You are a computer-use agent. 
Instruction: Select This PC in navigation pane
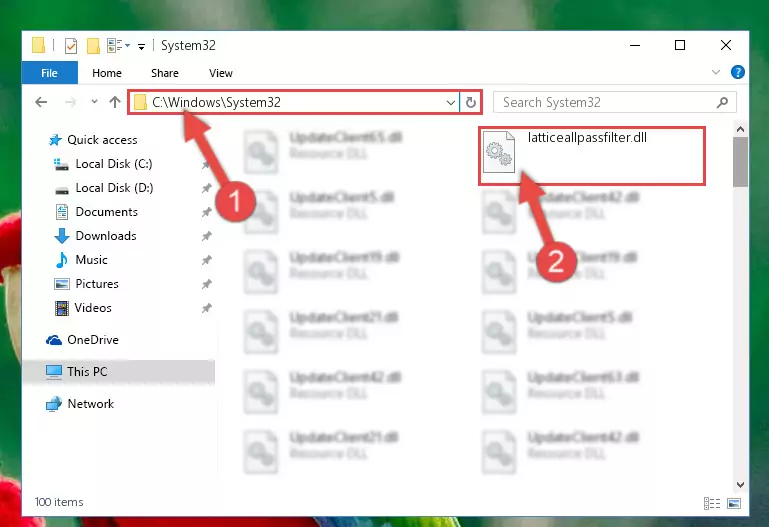[118, 372]
